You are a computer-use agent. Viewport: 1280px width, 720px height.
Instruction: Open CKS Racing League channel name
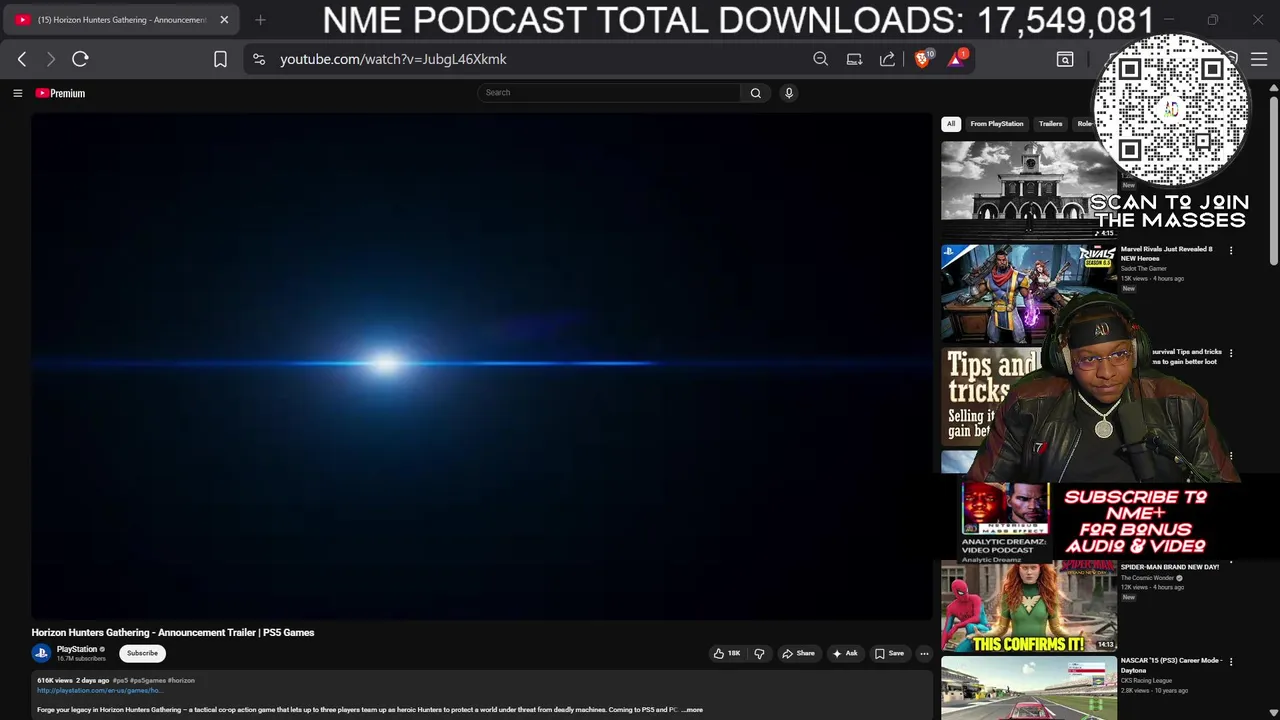point(1146,681)
